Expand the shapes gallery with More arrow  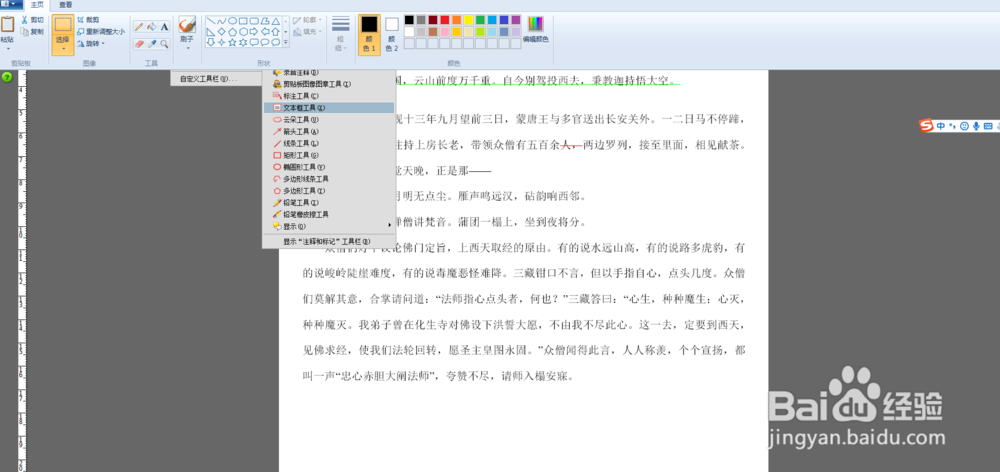(286, 43)
